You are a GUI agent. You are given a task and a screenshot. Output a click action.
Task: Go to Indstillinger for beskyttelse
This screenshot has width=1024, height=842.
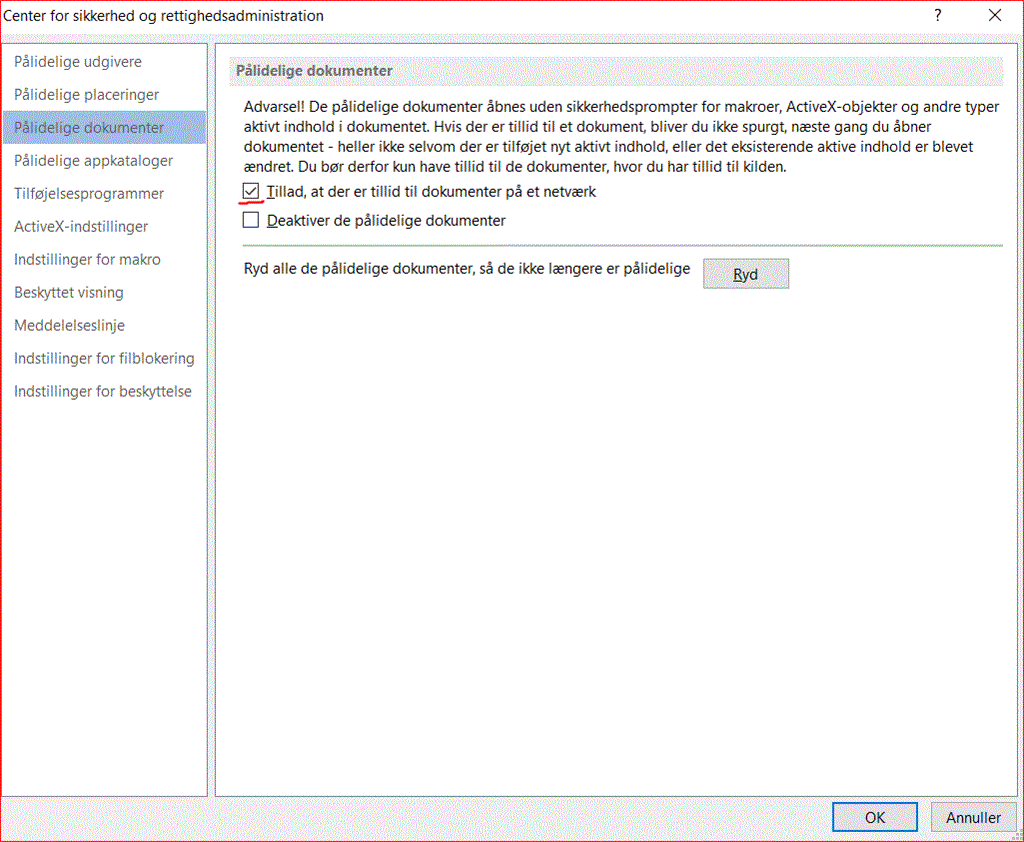point(104,391)
